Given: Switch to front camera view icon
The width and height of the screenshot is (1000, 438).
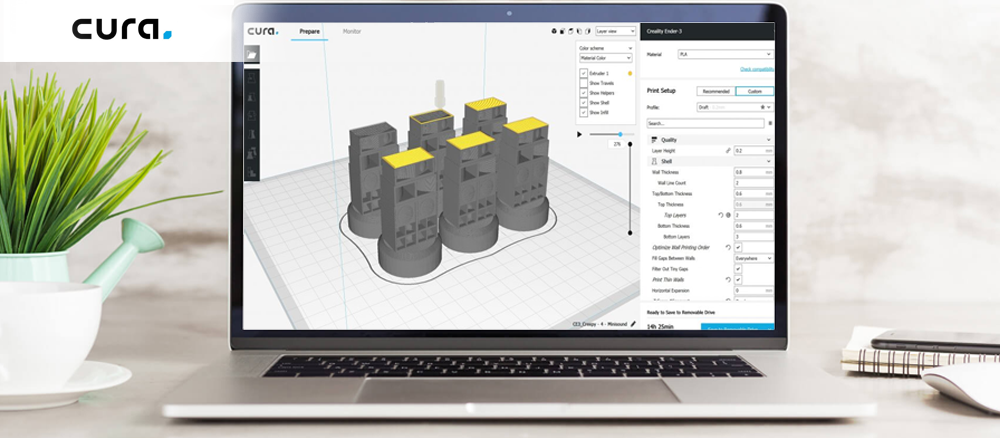Looking at the screenshot, I should point(562,31).
